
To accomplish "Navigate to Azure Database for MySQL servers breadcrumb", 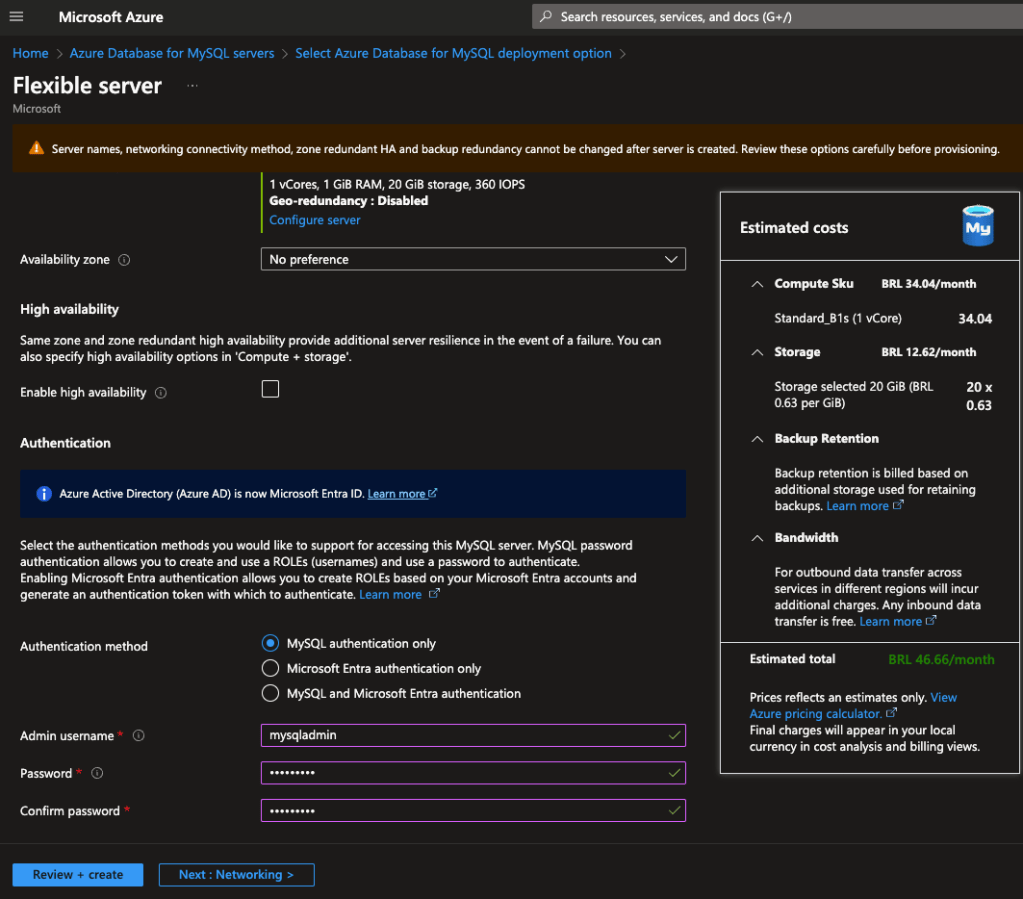I will tap(172, 53).
